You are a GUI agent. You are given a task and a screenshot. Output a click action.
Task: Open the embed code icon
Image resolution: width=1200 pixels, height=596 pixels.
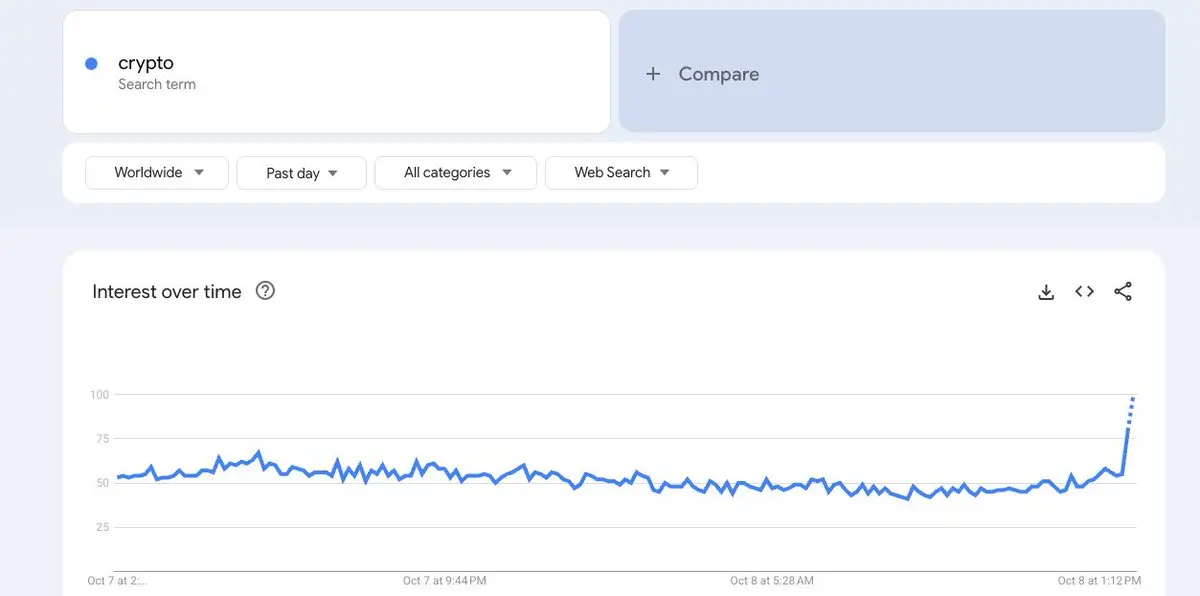[1084, 292]
